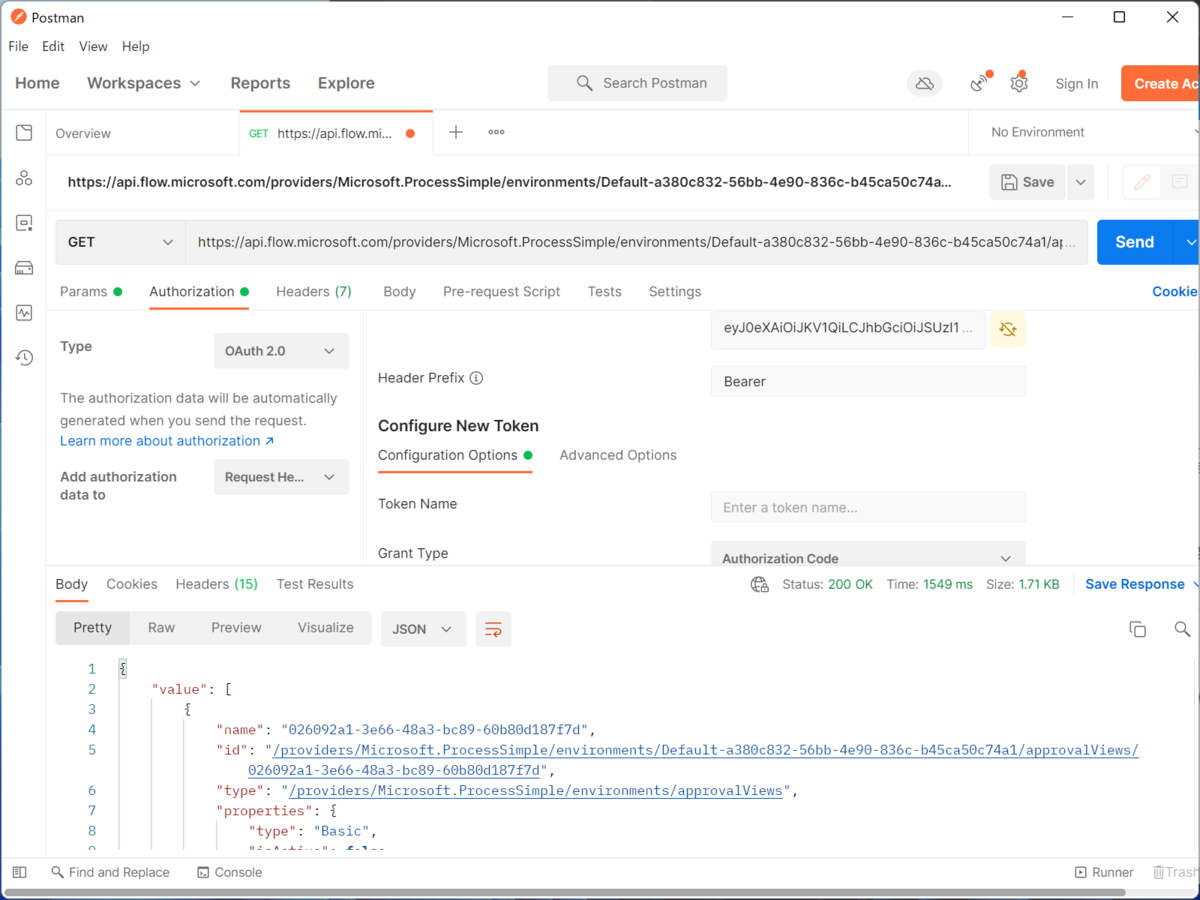The width and height of the screenshot is (1200, 900).
Task: Open the Workspaces dropdown
Action: point(144,83)
